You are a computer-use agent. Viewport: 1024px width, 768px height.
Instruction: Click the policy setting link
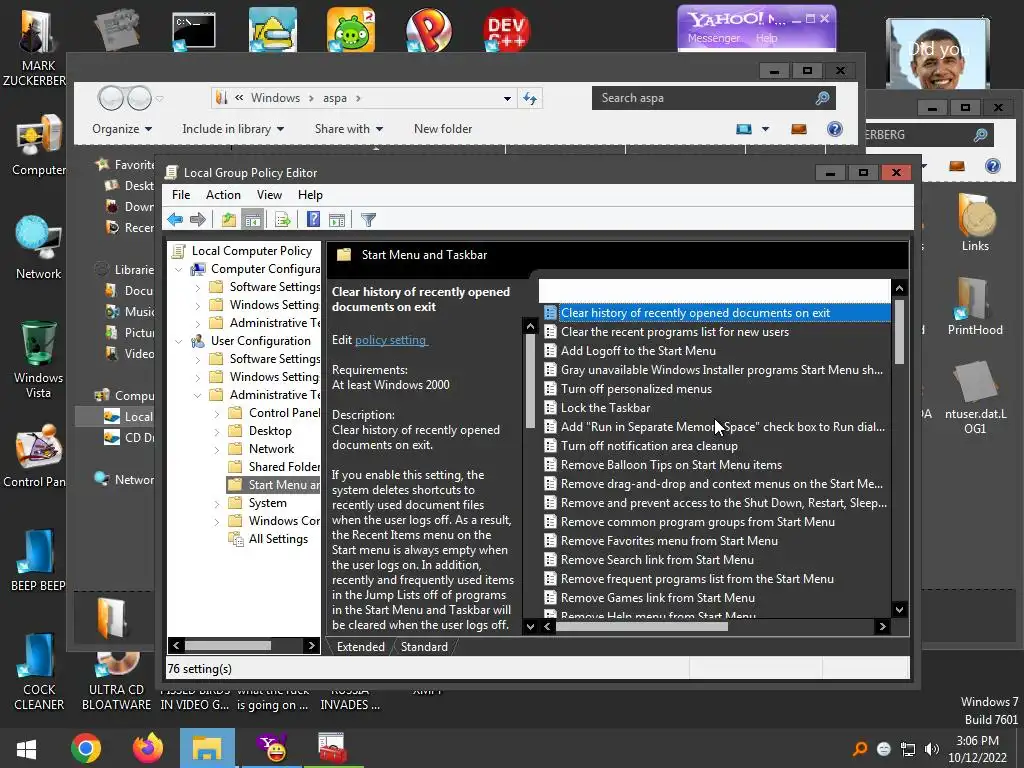(x=391, y=340)
